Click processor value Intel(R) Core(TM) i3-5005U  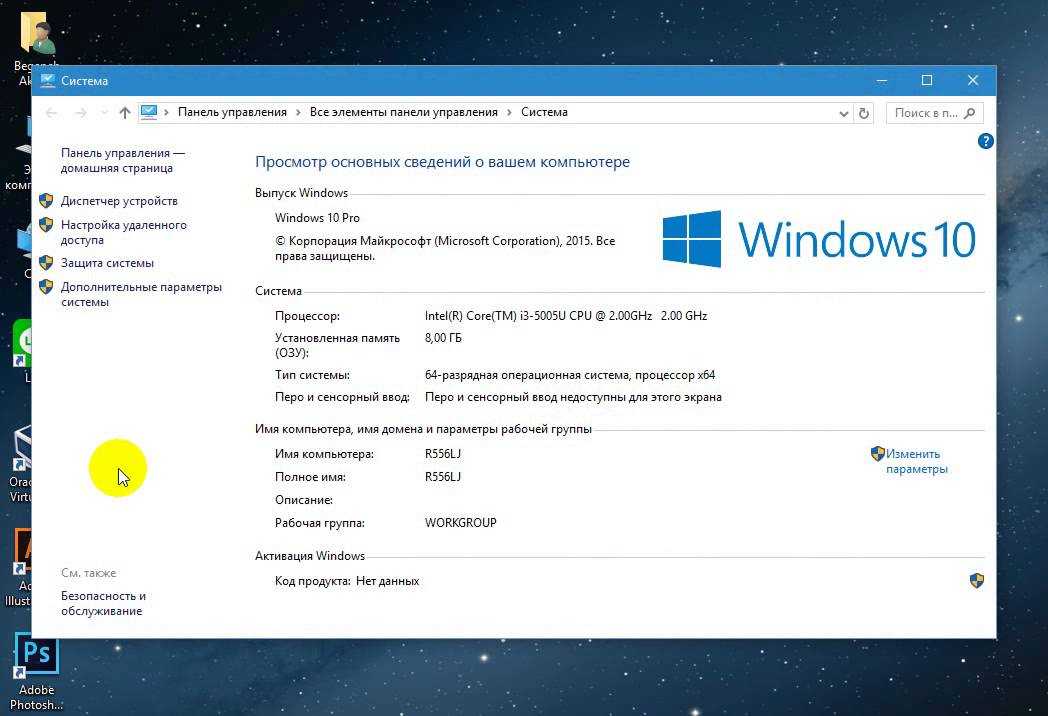pos(565,316)
